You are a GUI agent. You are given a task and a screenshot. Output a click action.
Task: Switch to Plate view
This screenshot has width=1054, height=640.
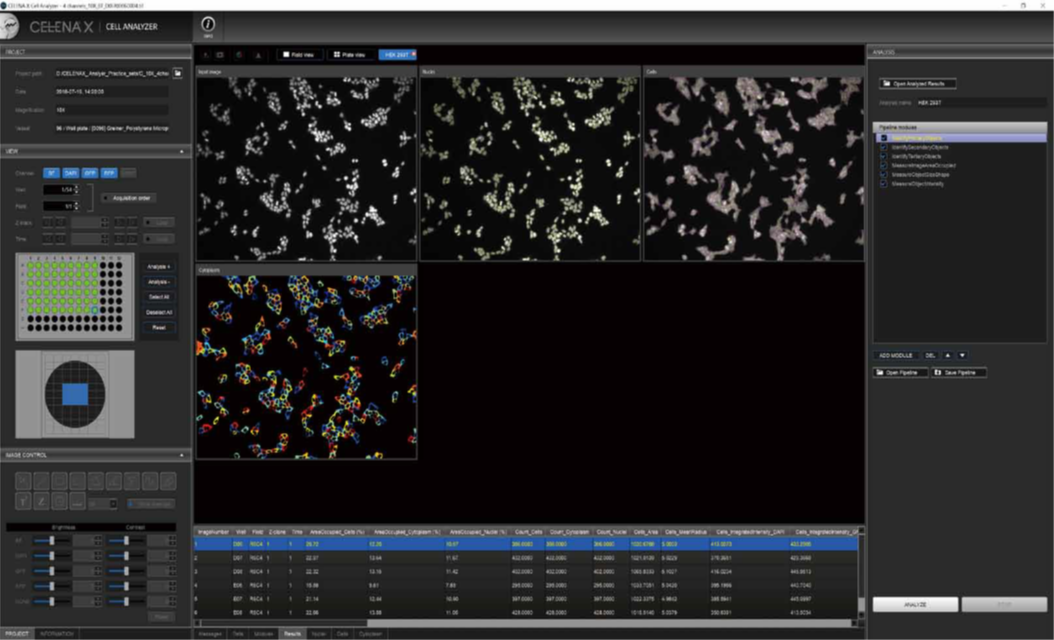[x=351, y=54]
